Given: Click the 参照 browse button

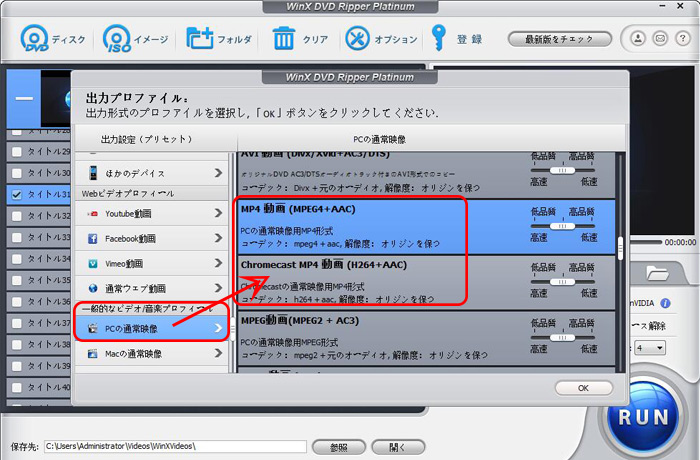Looking at the screenshot, I should pyautogui.click(x=338, y=446).
